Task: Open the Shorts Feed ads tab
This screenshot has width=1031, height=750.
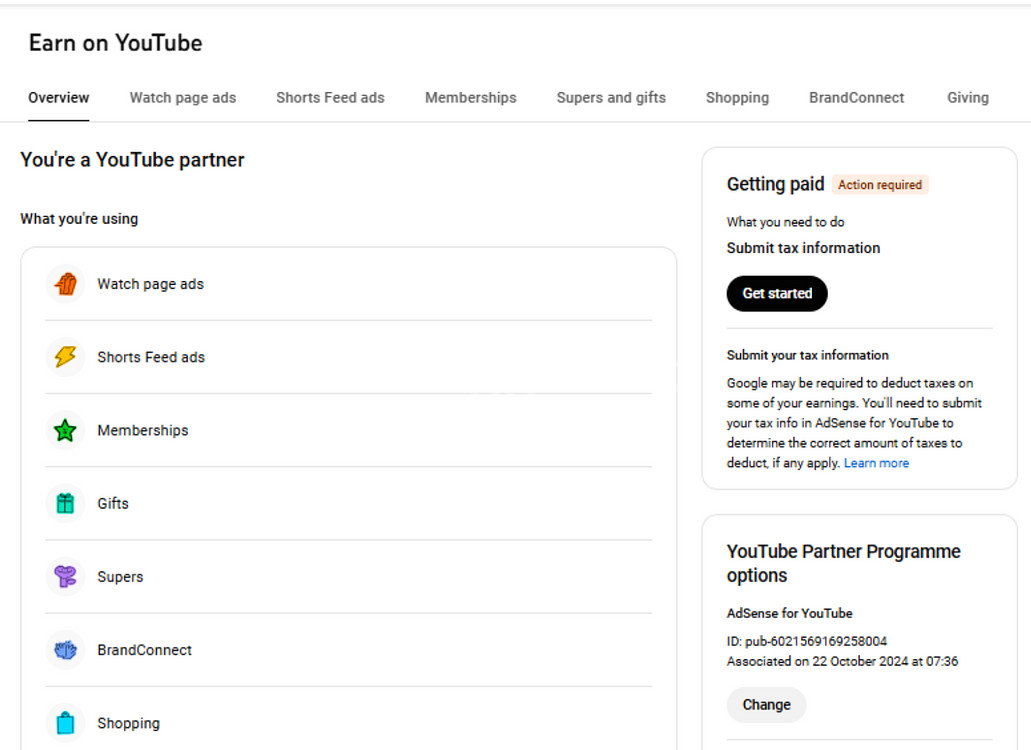Action: pos(330,98)
